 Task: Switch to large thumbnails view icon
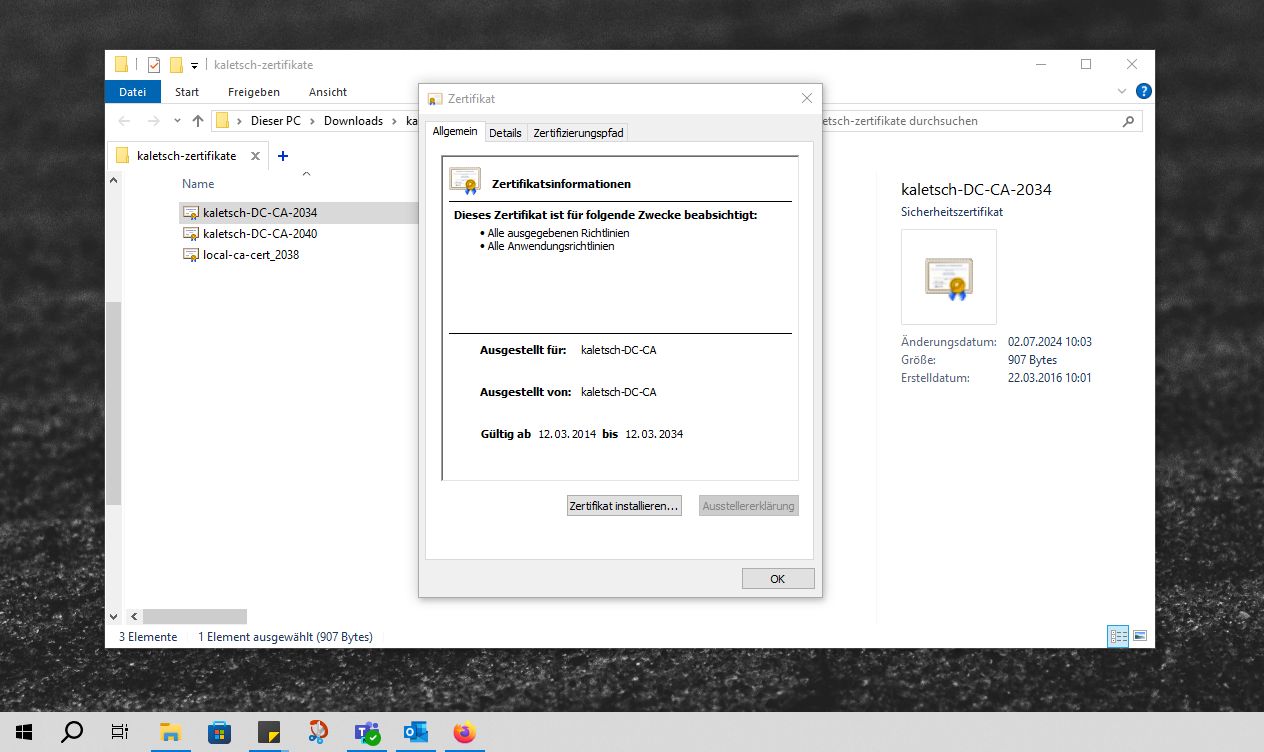1139,636
